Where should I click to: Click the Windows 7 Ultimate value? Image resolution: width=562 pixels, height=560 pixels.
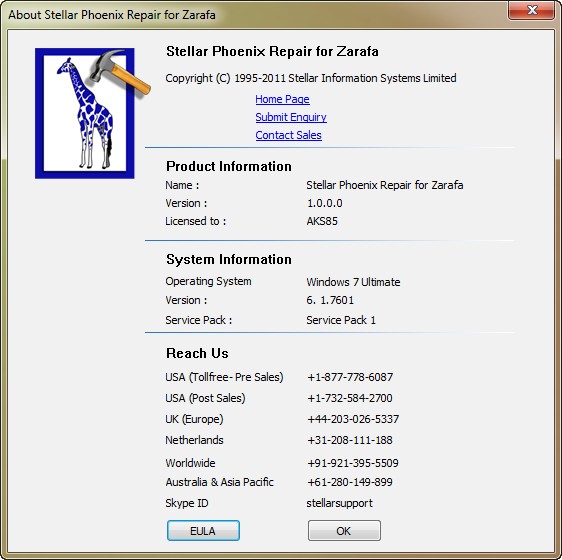[x=353, y=282]
